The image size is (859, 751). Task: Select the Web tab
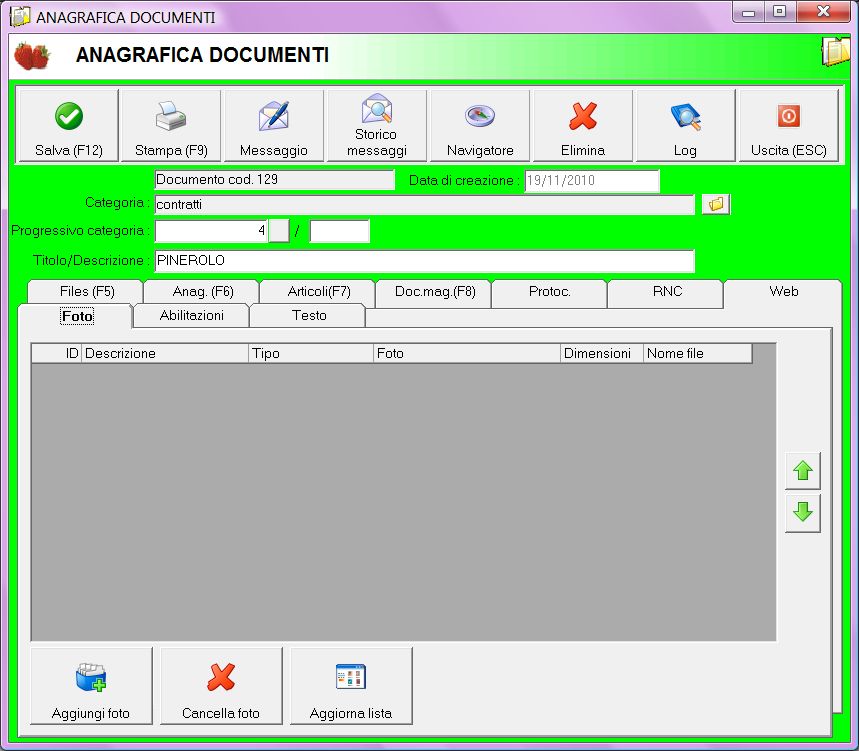[x=783, y=291]
